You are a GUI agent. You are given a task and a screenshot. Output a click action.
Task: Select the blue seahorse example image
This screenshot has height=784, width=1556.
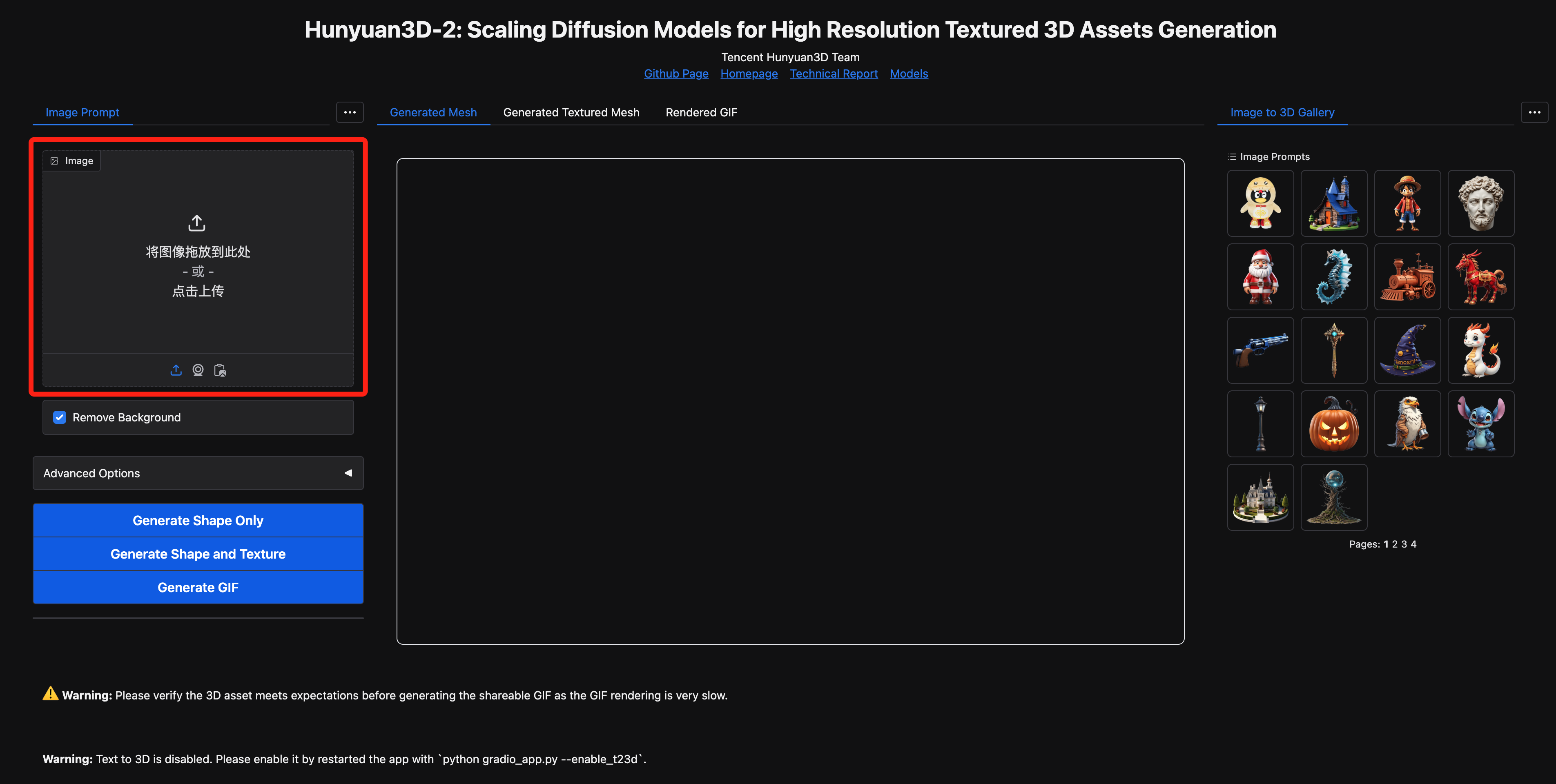(x=1334, y=276)
